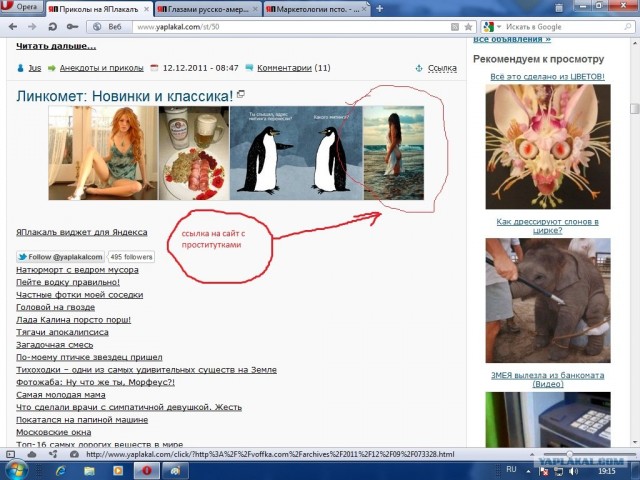Open Покатался на папиной машине link
Viewport: 640px width, 480px height.
82,420
